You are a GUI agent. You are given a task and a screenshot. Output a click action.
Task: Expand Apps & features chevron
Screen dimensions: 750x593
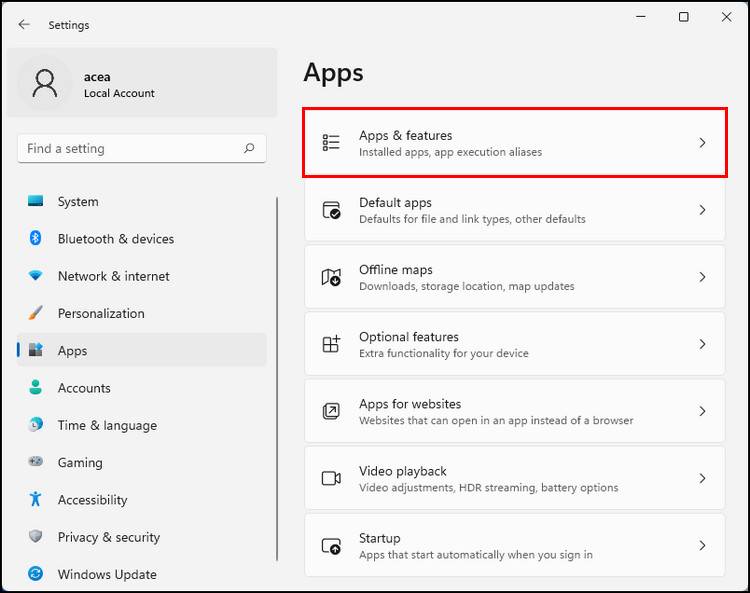click(x=702, y=143)
